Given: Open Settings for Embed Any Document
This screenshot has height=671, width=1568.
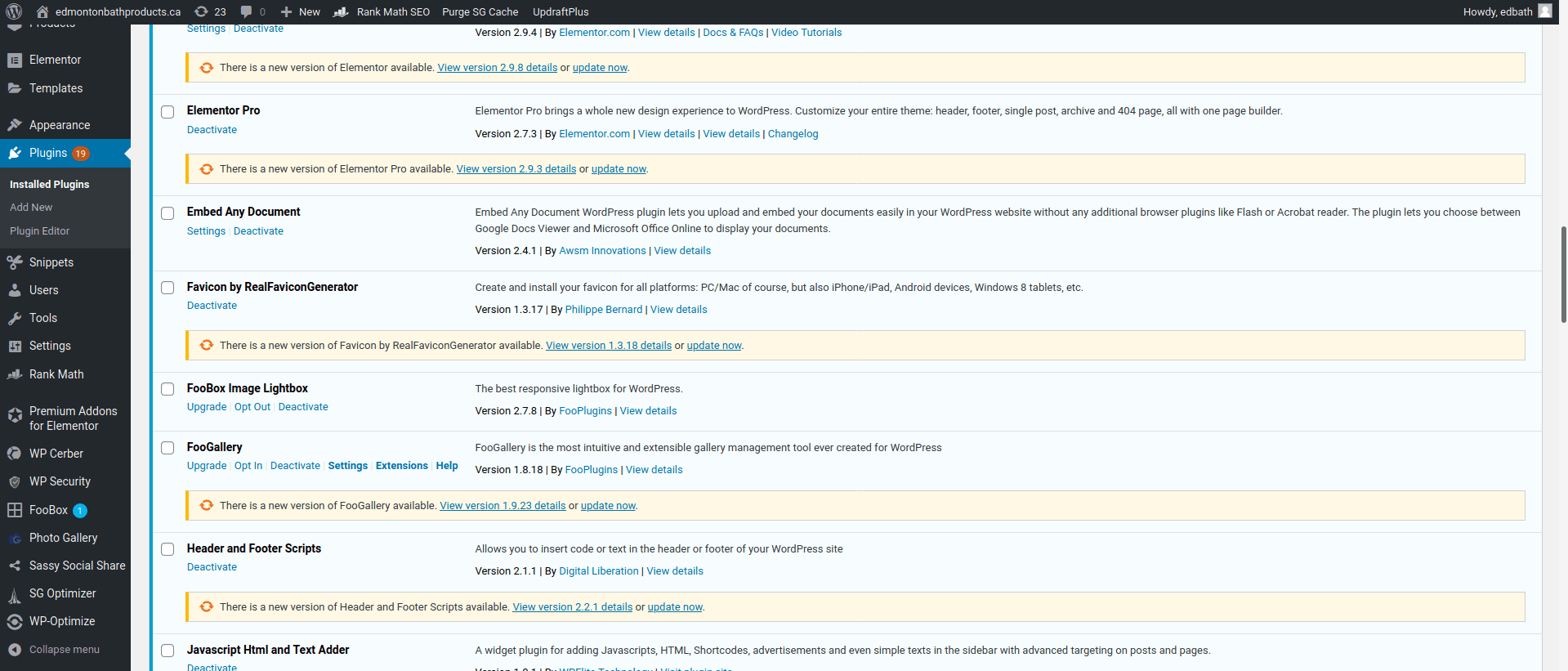Looking at the screenshot, I should pos(206,231).
